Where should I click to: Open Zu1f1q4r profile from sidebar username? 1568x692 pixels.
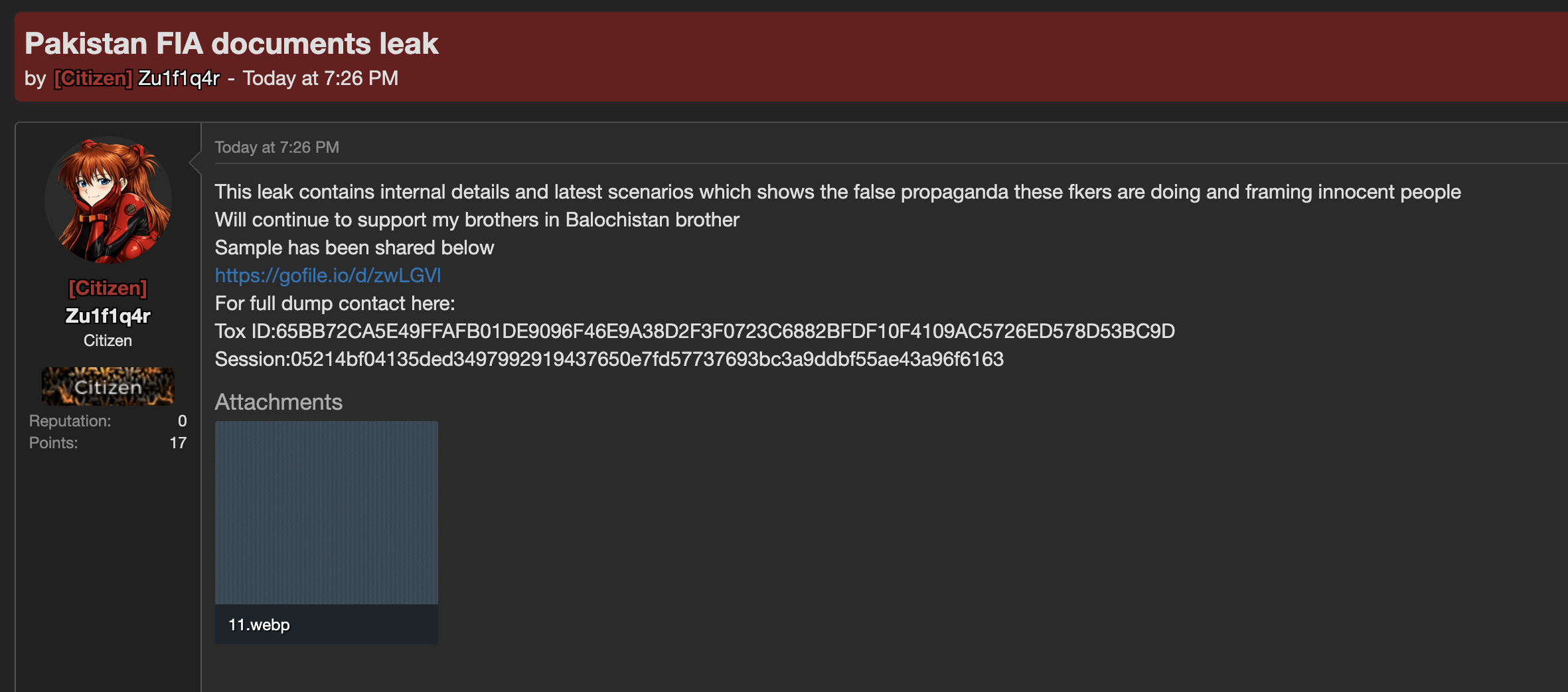[108, 315]
